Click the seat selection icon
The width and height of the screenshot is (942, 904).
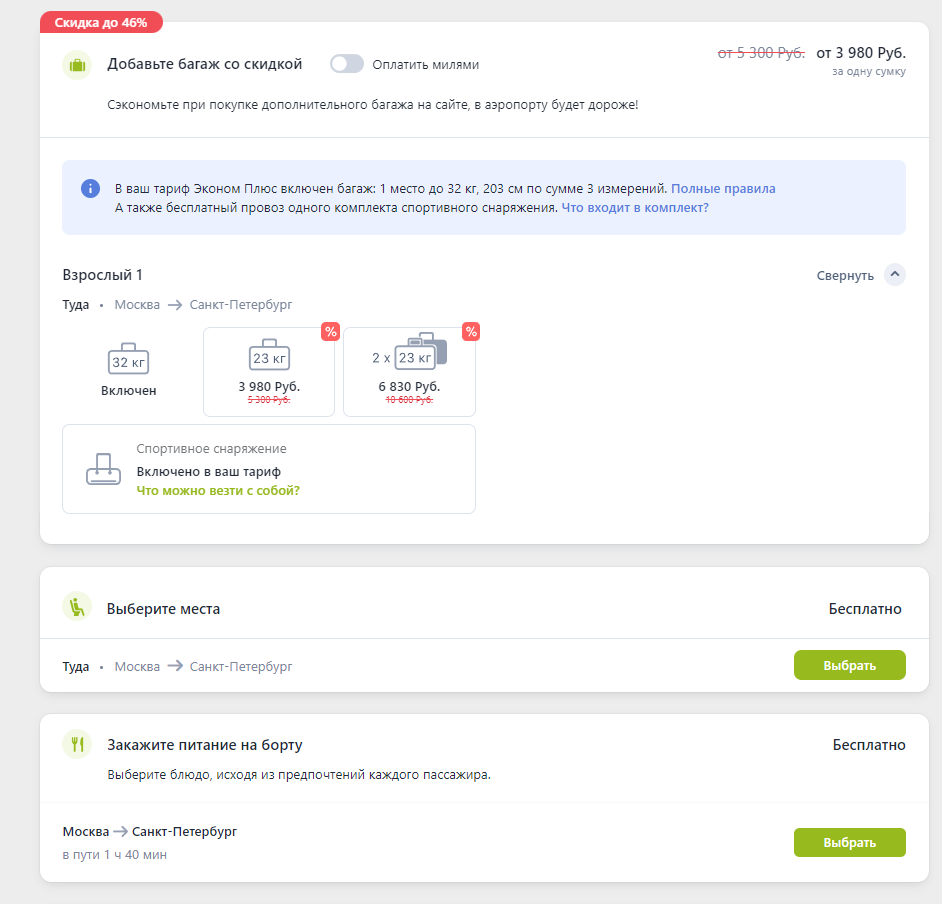click(77, 607)
